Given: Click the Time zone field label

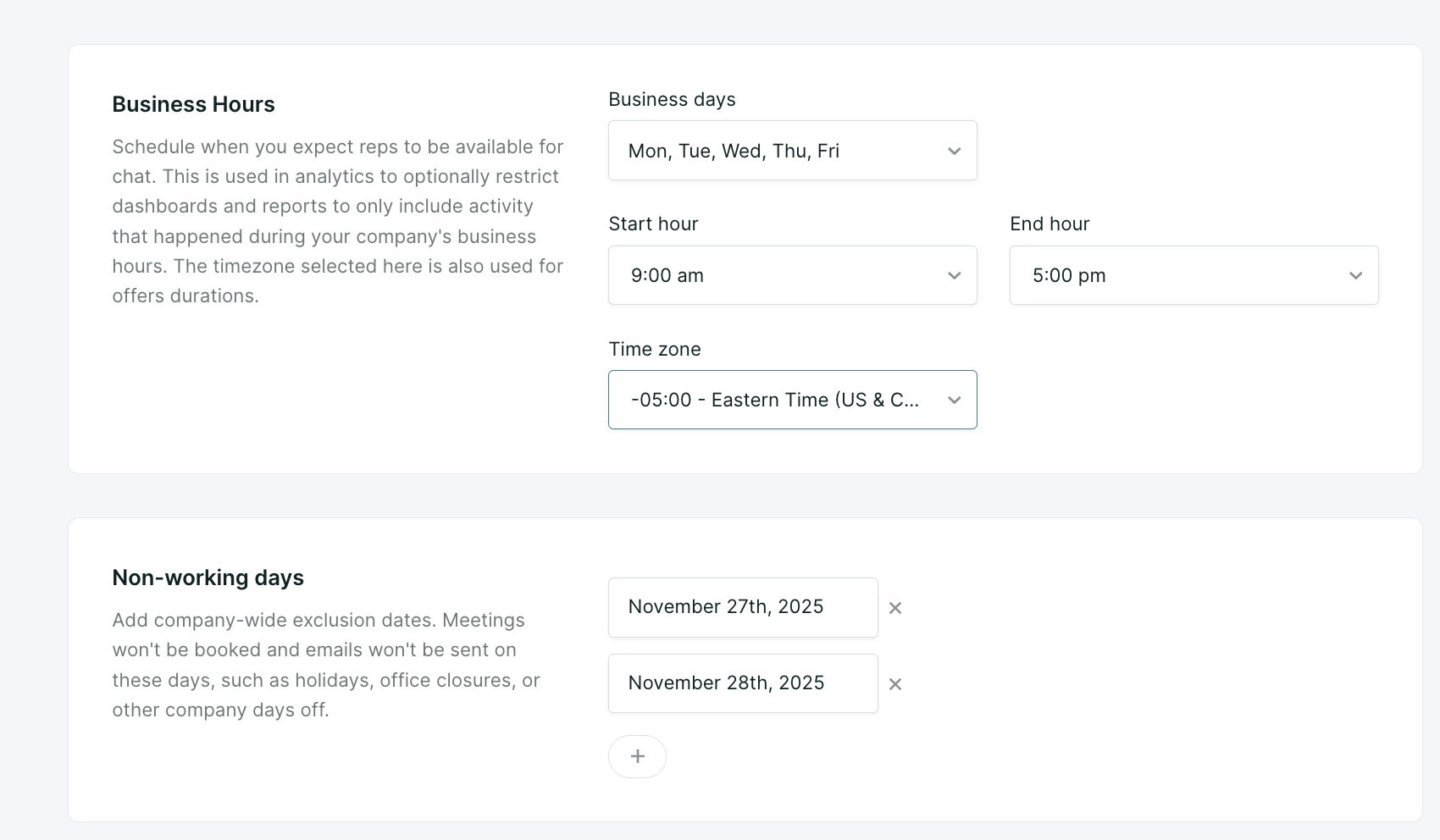Looking at the screenshot, I should pos(655,349).
